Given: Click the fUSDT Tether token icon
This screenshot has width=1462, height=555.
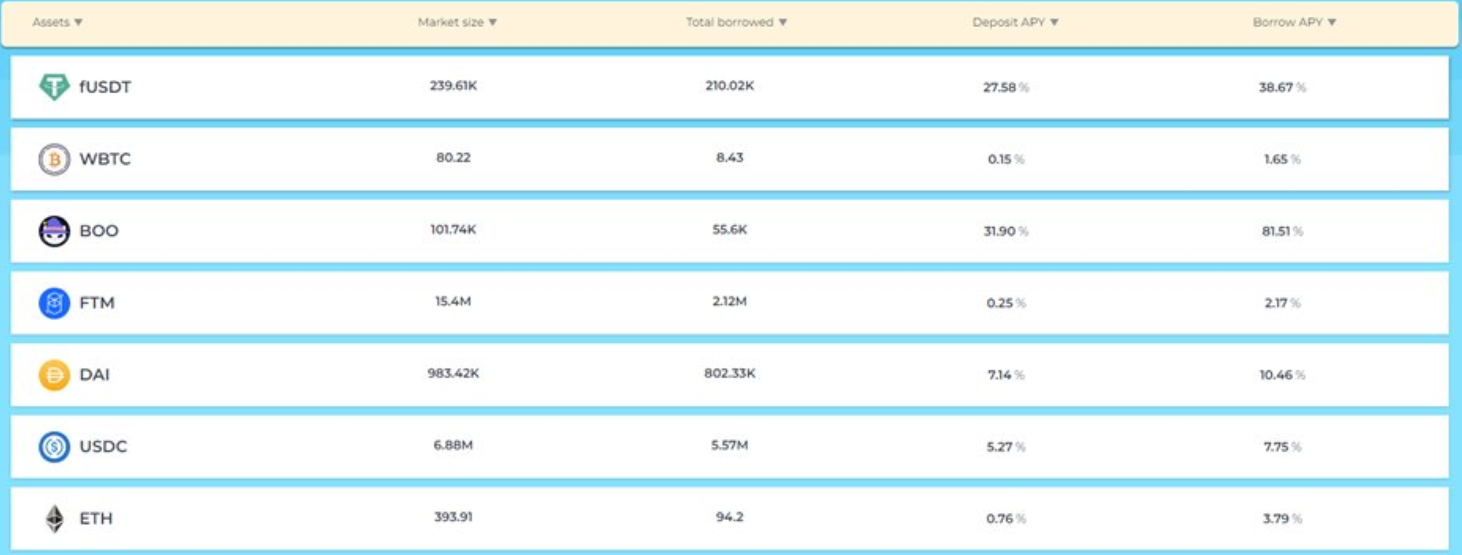Looking at the screenshot, I should 54,87.
